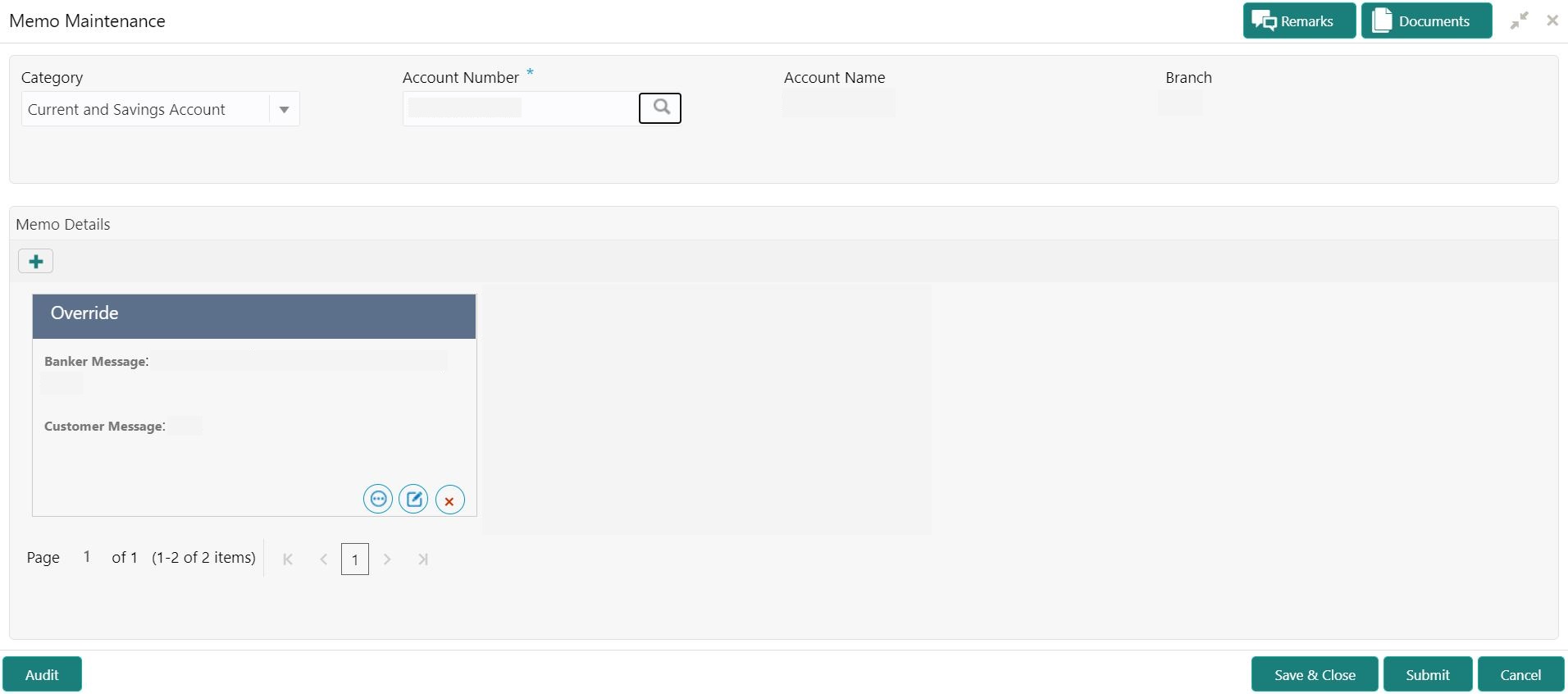Delete the Override memo card
This screenshot has height=694, width=1568.
coord(449,500)
